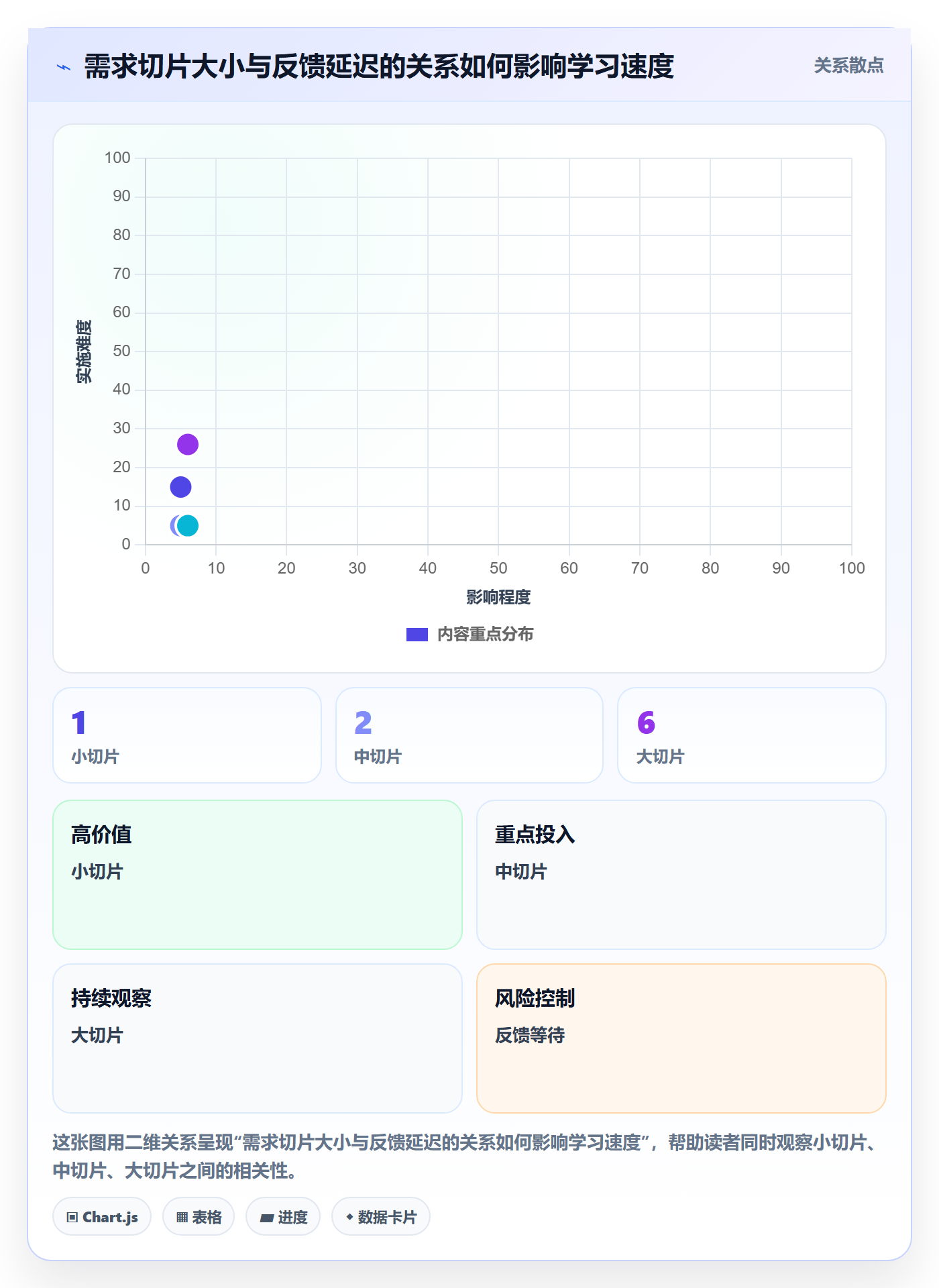The width and height of the screenshot is (939, 1288).
Task: Click the Chart.js tag
Action: coord(102,1216)
